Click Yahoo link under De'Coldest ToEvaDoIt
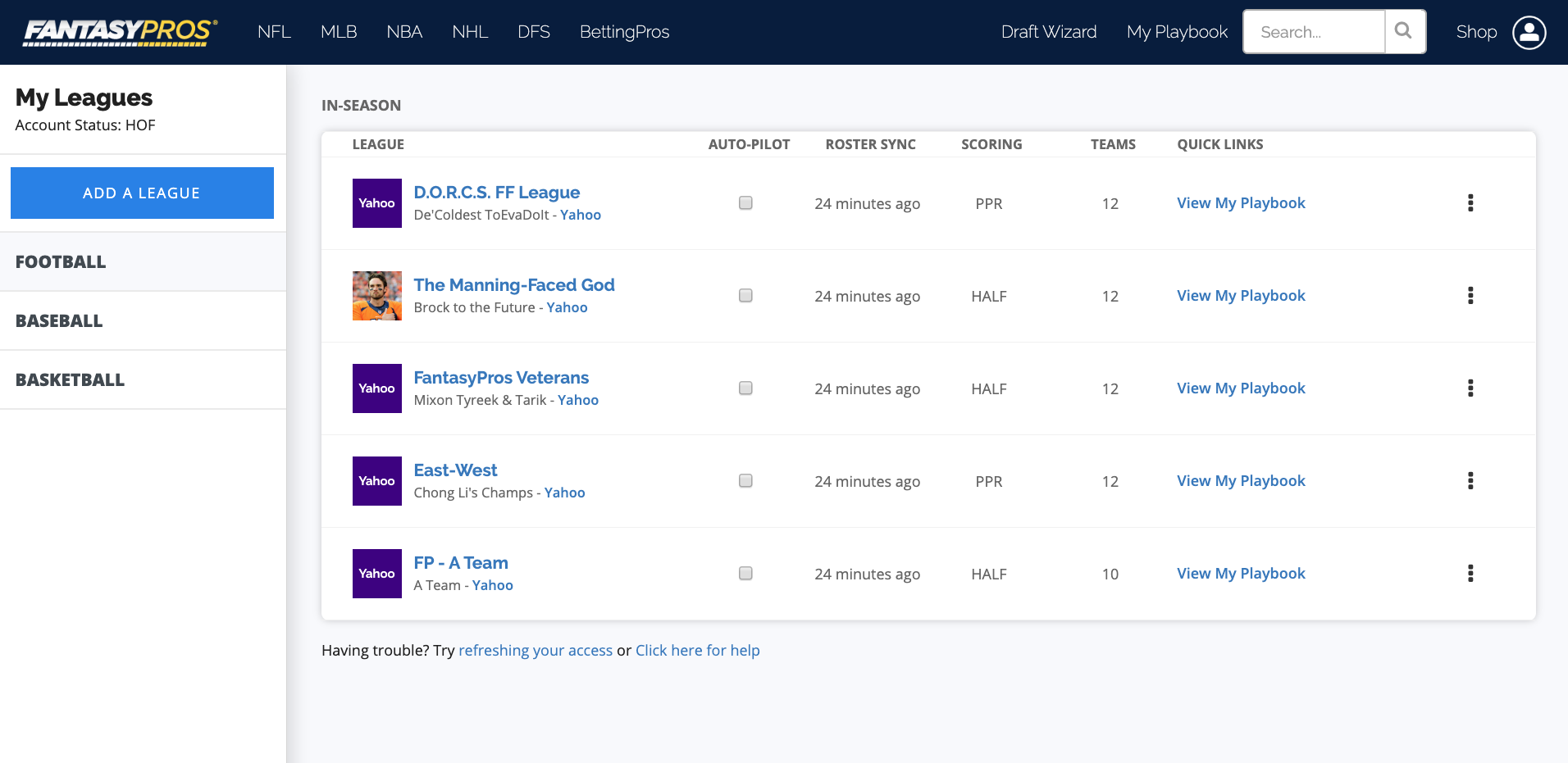This screenshot has width=1568, height=763. click(x=581, y=215)
